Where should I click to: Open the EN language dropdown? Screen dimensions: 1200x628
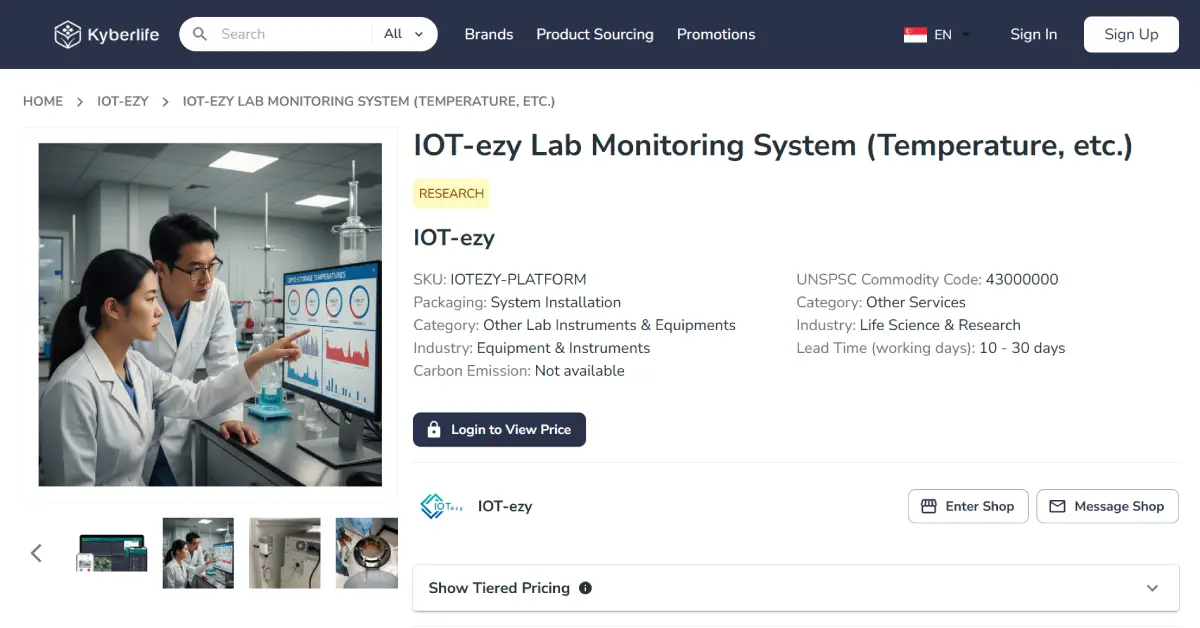coord(952,34)
